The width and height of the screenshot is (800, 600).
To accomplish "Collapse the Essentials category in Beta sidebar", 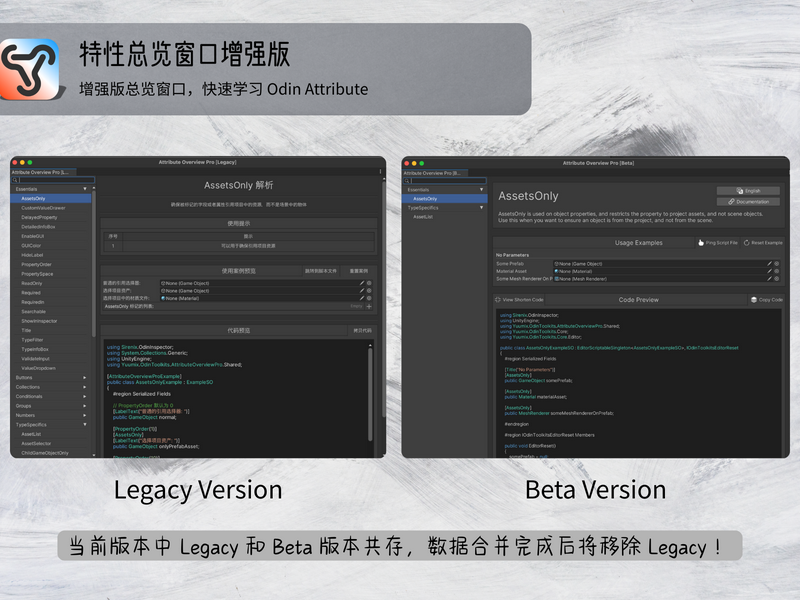I will 481,189.
